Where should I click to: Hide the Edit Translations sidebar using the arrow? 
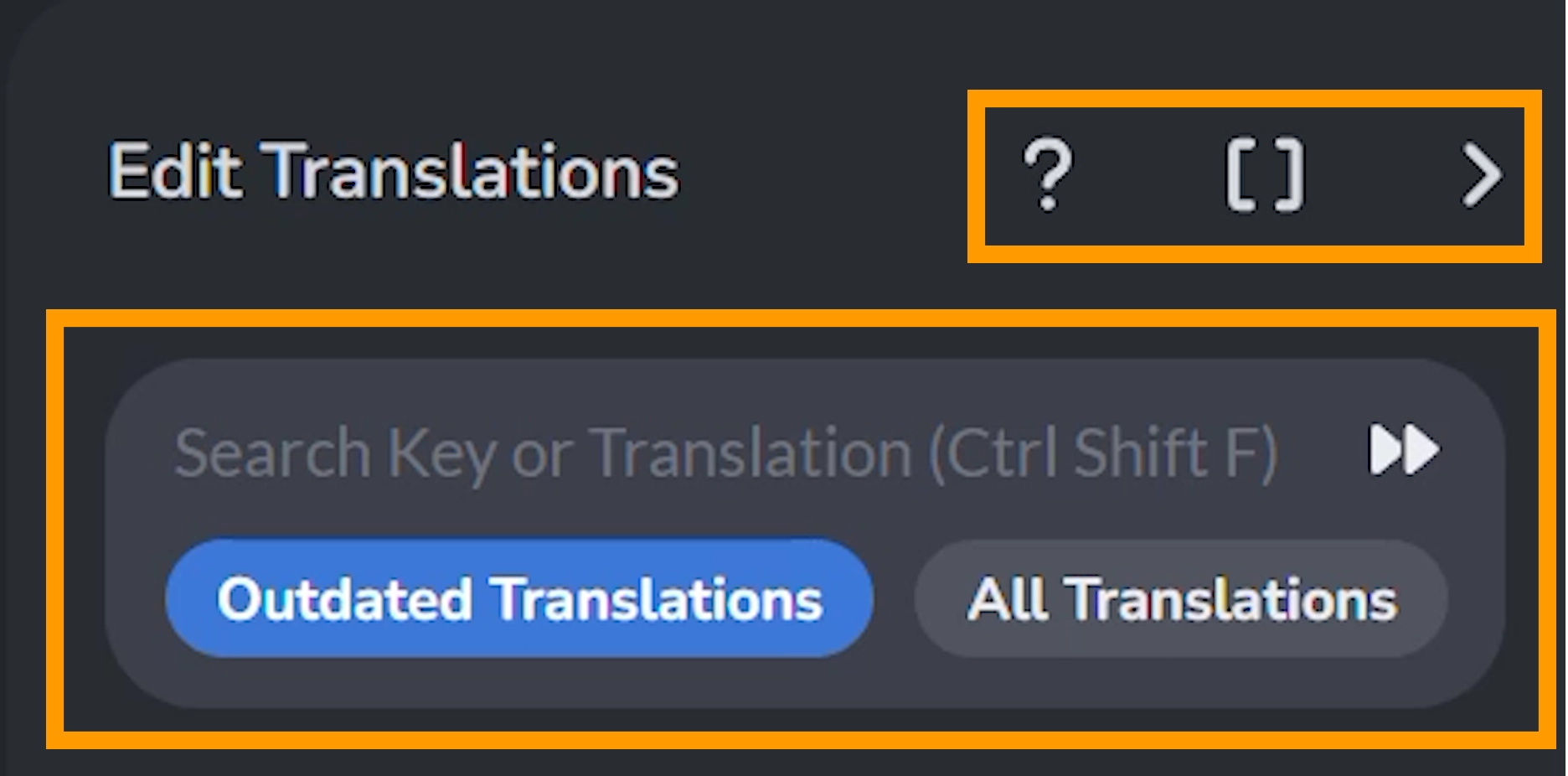tap(1480, 174)
